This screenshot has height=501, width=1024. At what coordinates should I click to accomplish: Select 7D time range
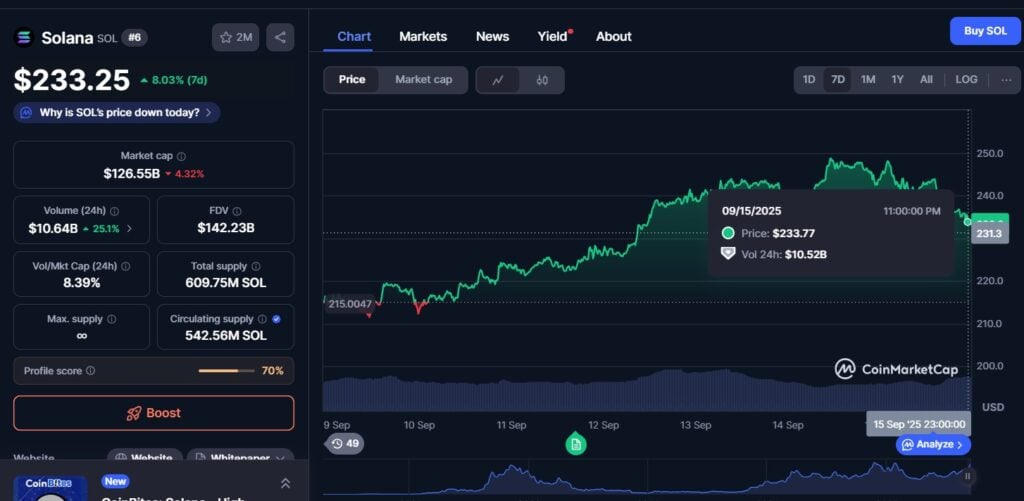(x=838, y=80)
